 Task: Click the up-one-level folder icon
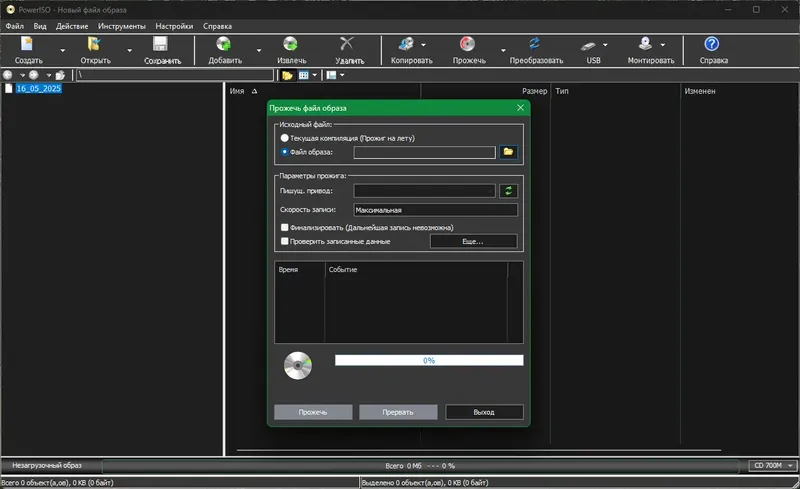click(60, 75)
